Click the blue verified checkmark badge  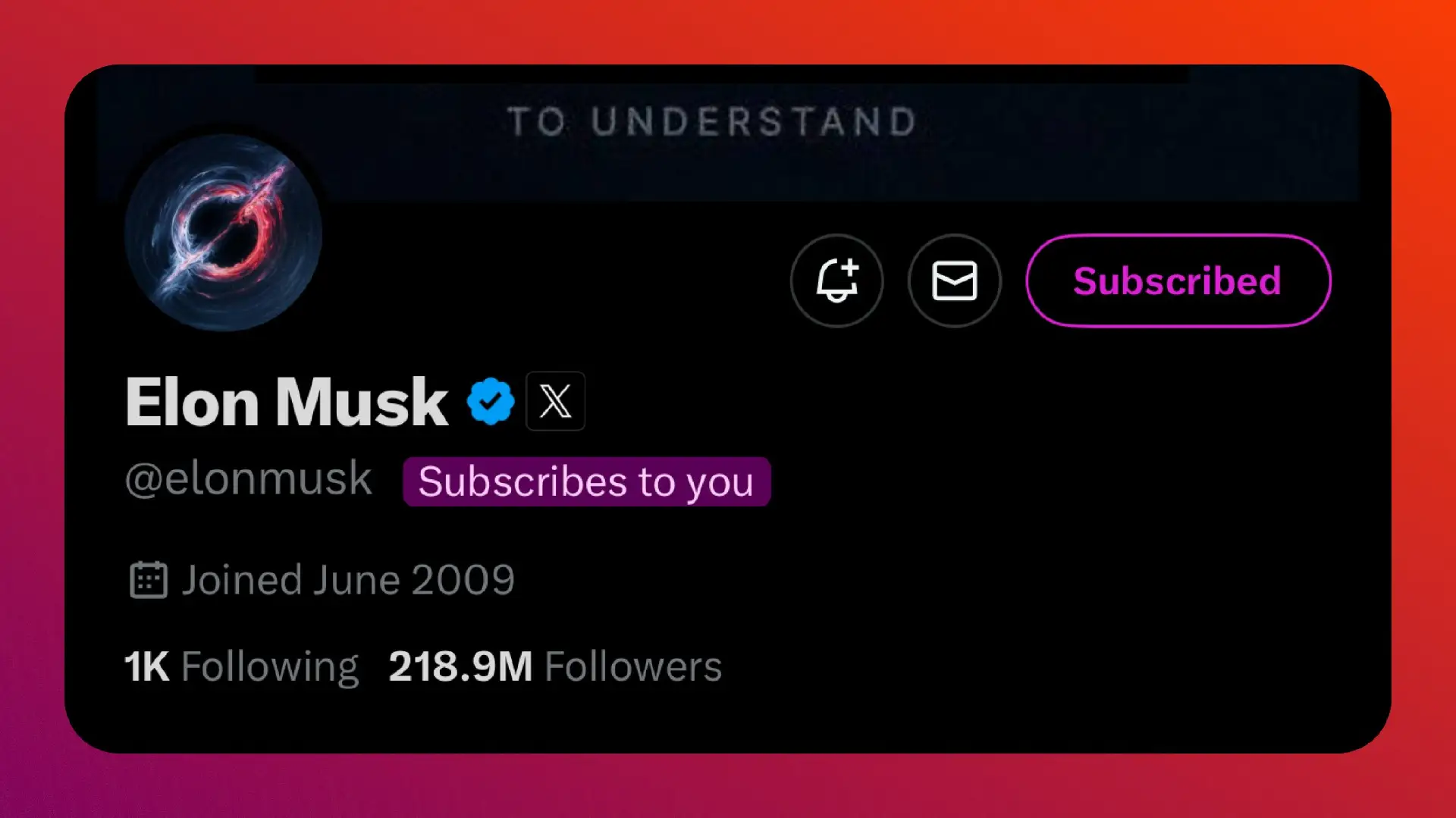[491, 401]
